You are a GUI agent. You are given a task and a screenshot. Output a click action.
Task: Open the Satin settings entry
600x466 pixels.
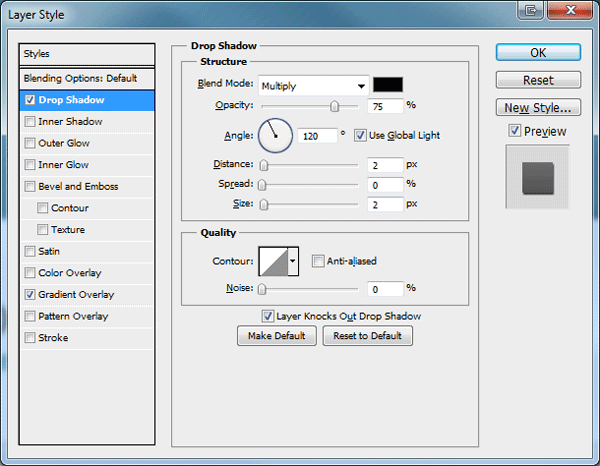[x=87, y=251]
